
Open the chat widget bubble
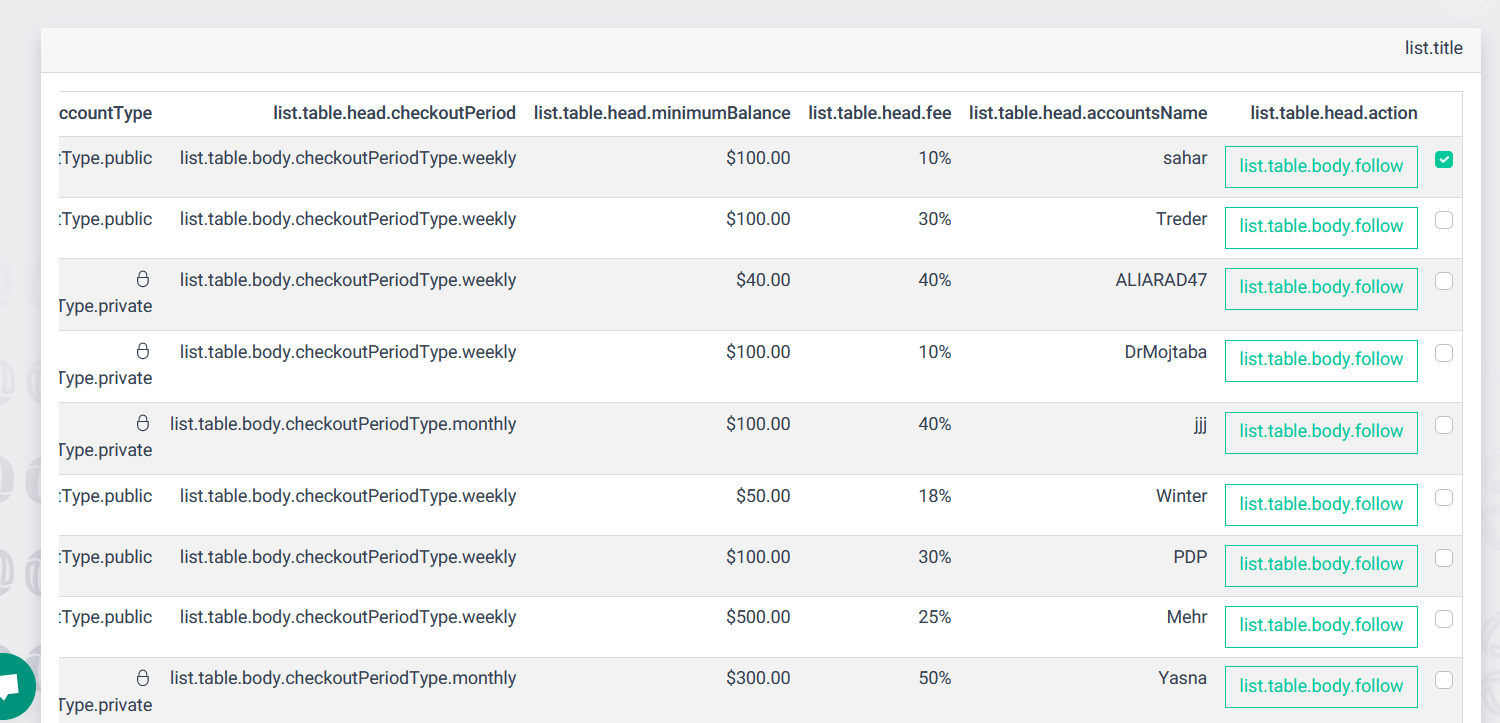coord(12,688)
